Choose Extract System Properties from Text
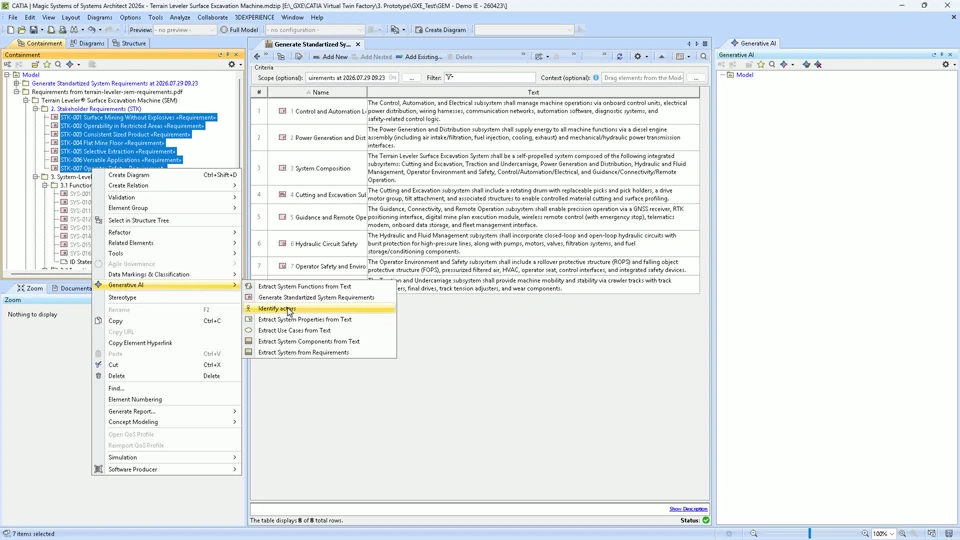The height and width of the screenshot is (540, 960). click(320, 320)
